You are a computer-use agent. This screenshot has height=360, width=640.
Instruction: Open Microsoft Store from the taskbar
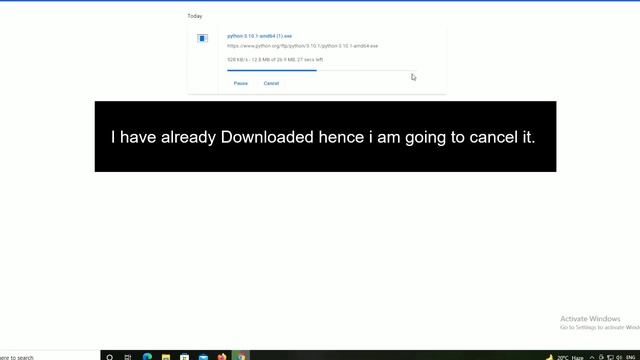(x=184, y=357)
